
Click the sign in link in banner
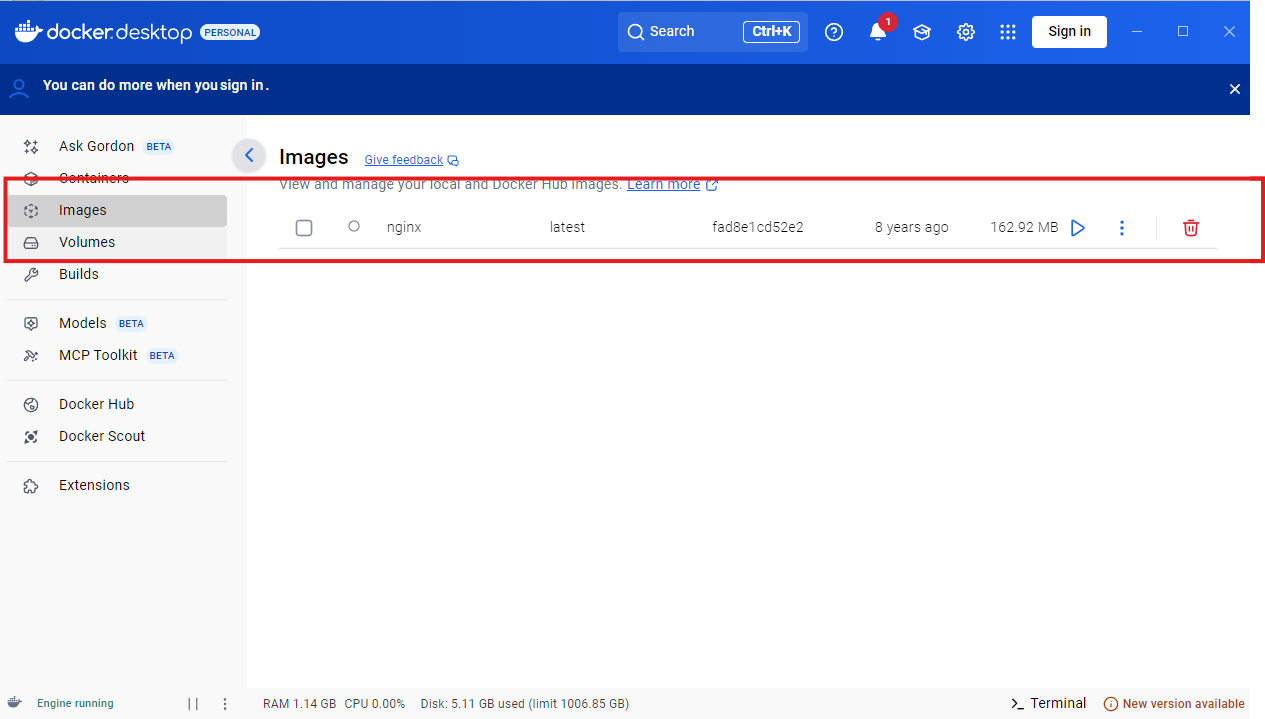coord(242,85)
